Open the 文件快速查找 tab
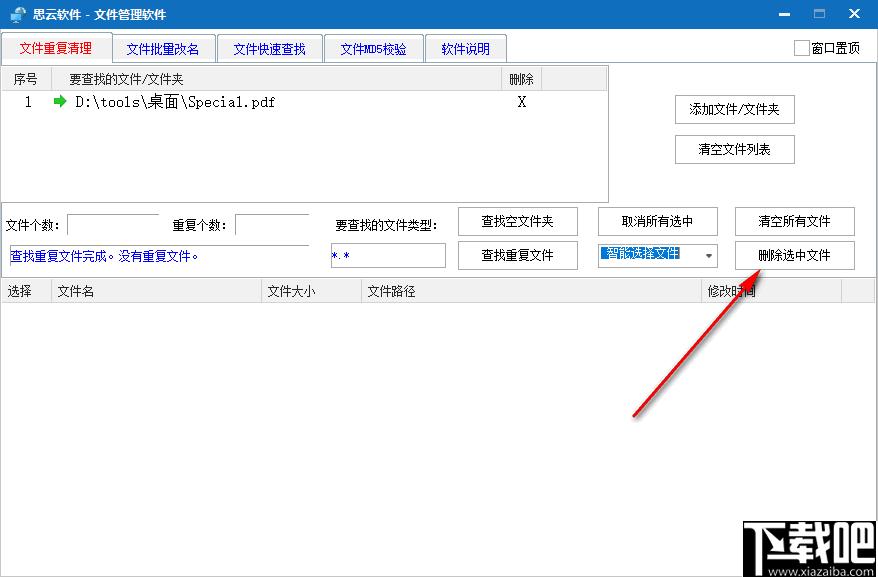The width and height of the screenshot is (878, 577). pos(269,49)
